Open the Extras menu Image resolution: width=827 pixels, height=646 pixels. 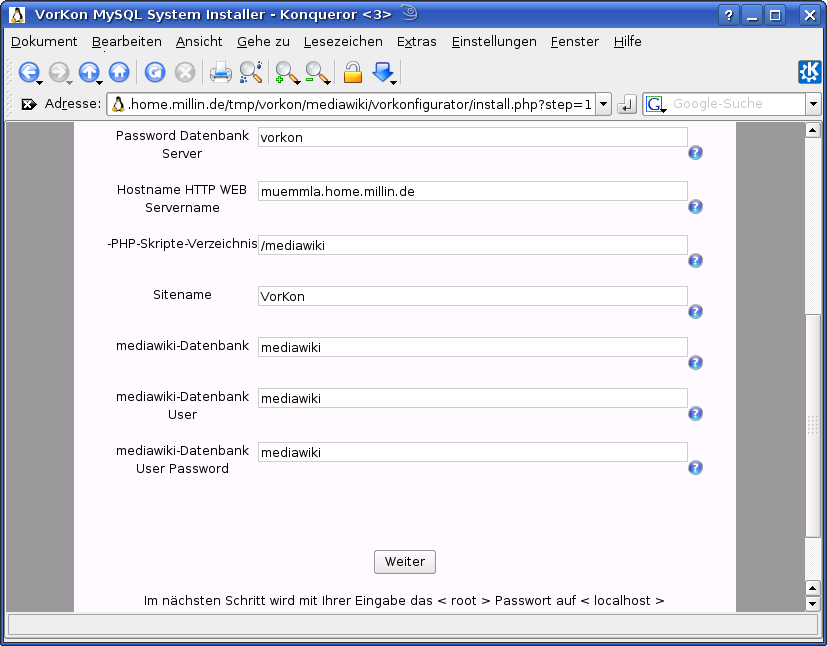417,42
